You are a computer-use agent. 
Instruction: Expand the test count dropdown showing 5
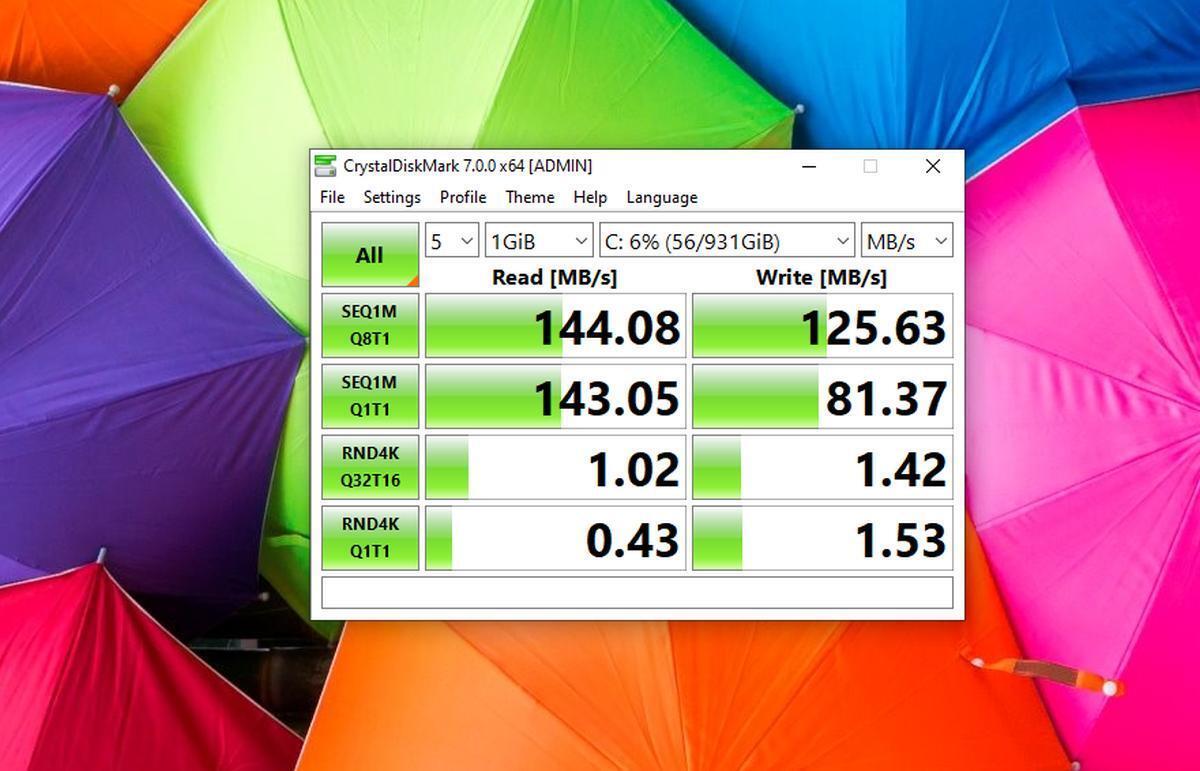click(452, 241)
